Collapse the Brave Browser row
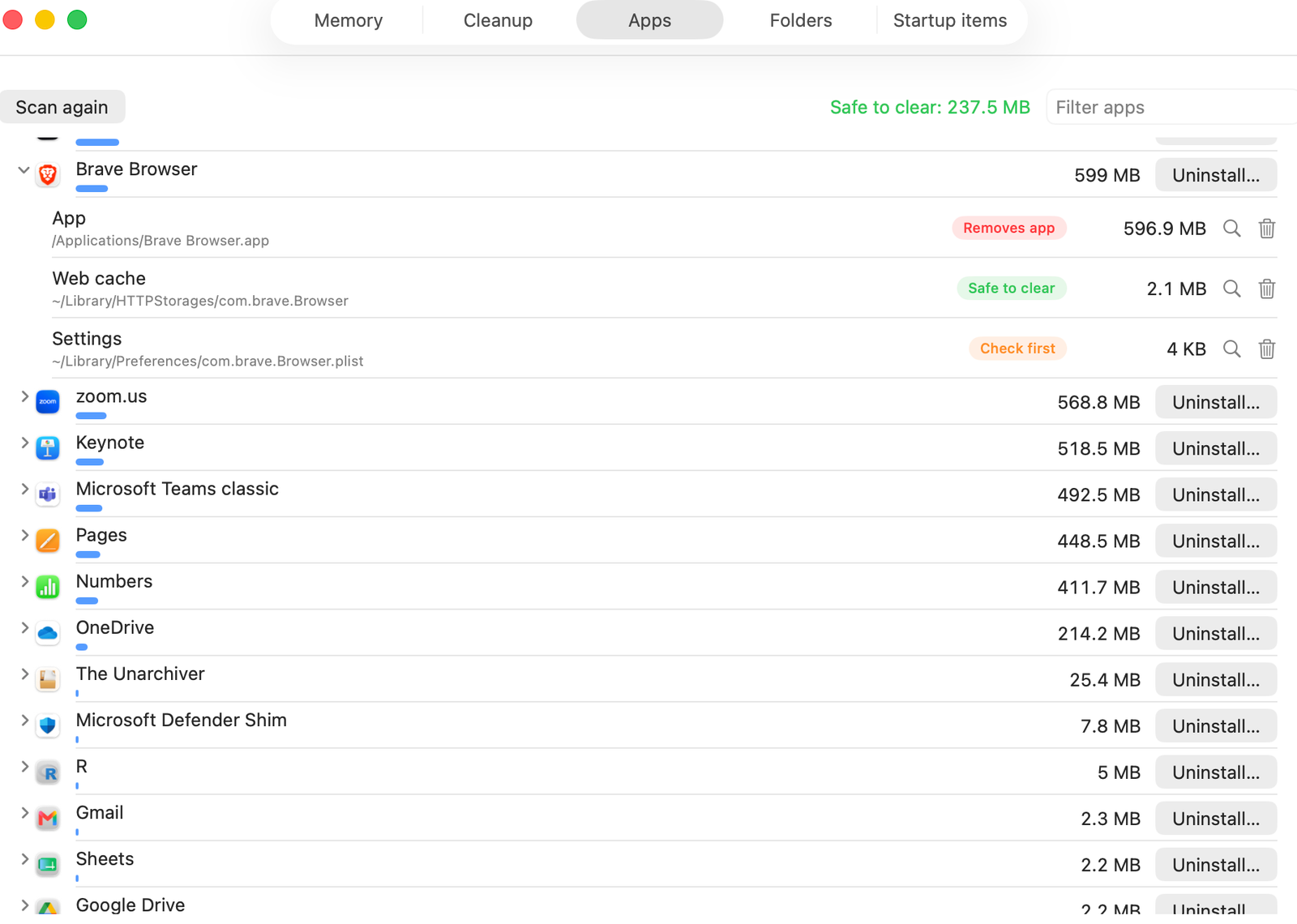This screenshot has height=924, width=1297. click(x=24, y=170)
